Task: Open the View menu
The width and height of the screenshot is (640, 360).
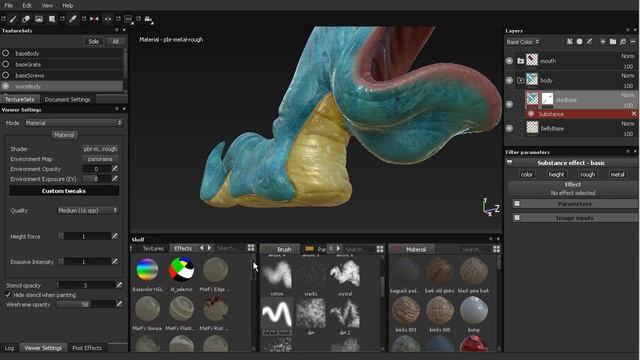Action: pos(47,5)
